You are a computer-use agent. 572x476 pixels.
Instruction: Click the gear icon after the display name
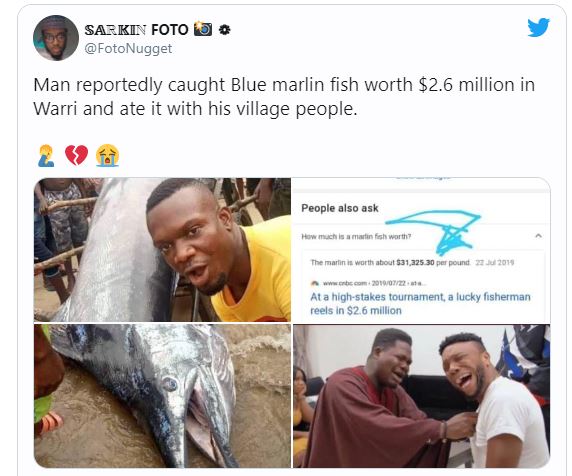(224, 30)
